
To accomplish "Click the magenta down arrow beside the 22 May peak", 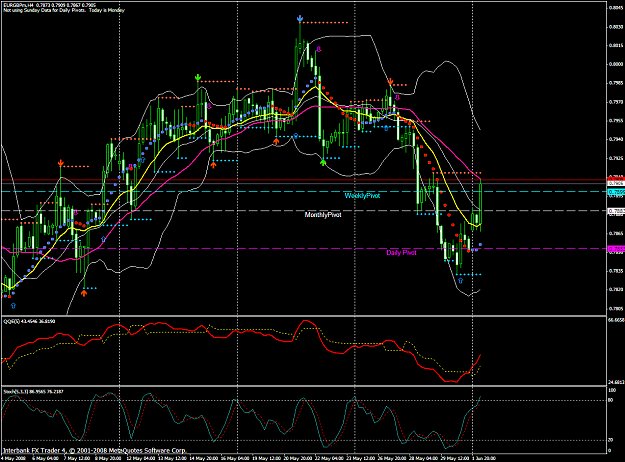I will (318, 49).
